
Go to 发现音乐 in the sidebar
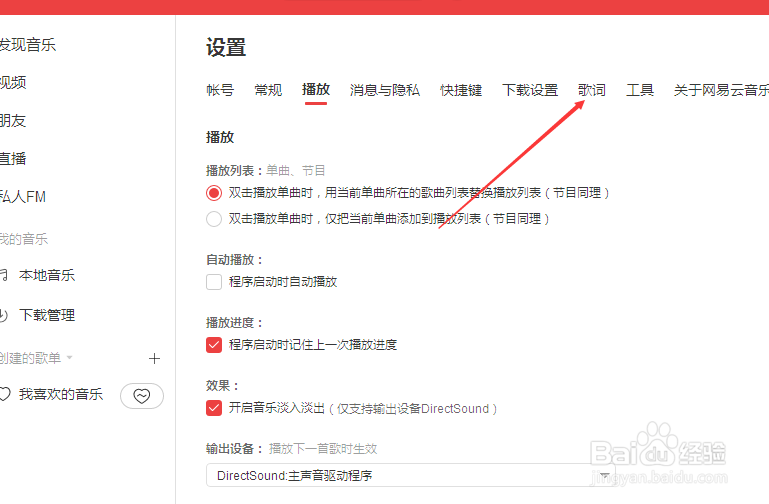pyautogui.click(x=27, y=45)
